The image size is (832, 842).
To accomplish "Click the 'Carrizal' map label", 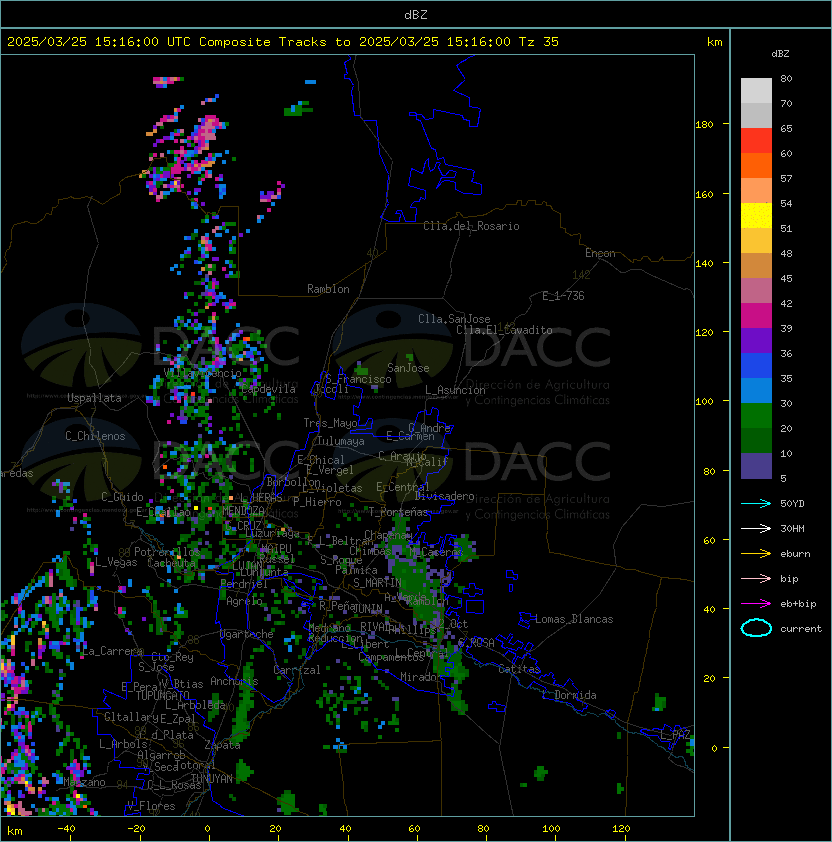I will (297, 670).
